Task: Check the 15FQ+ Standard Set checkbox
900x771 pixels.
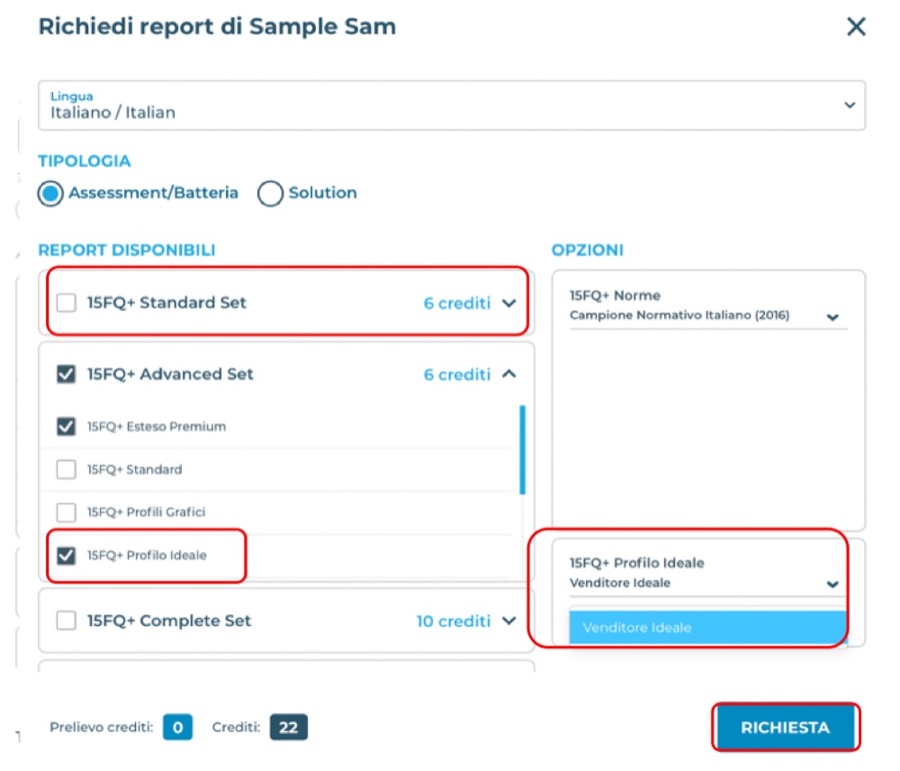Action: click(x=67, y=303)
